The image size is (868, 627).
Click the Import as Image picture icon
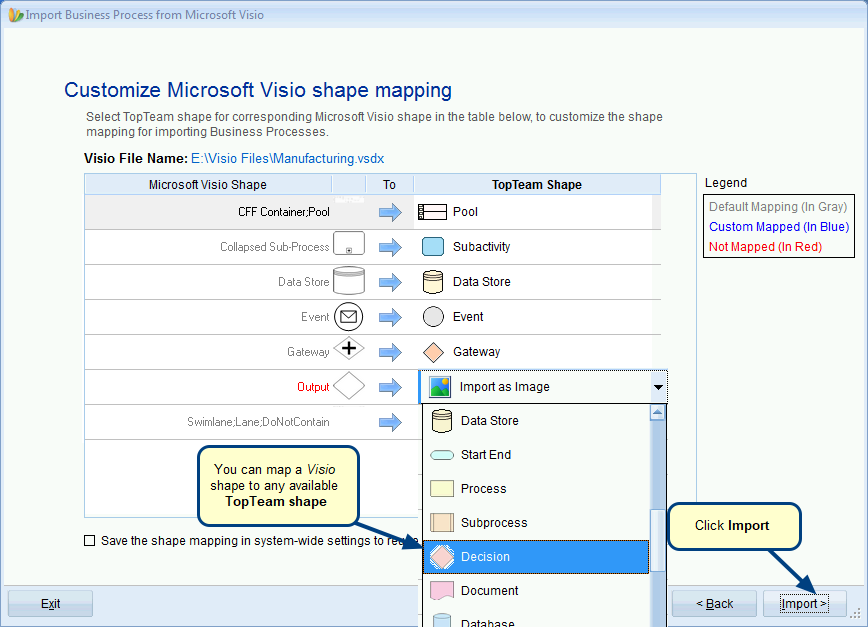coord(440,387)
